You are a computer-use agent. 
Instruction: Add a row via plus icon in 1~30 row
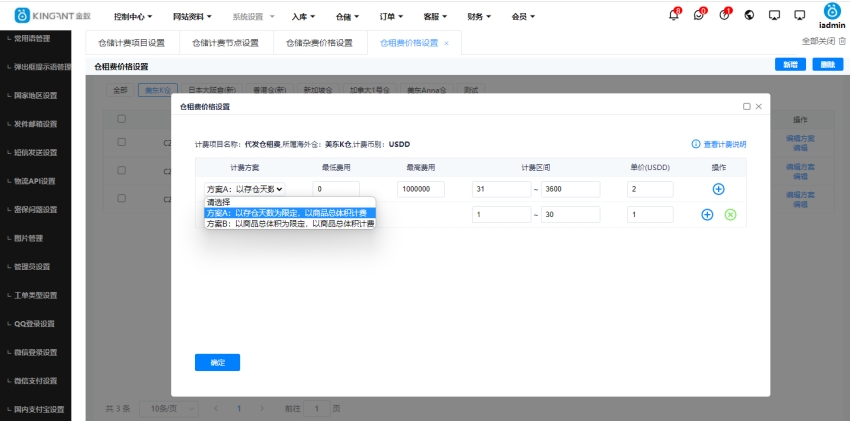(707, 215)
